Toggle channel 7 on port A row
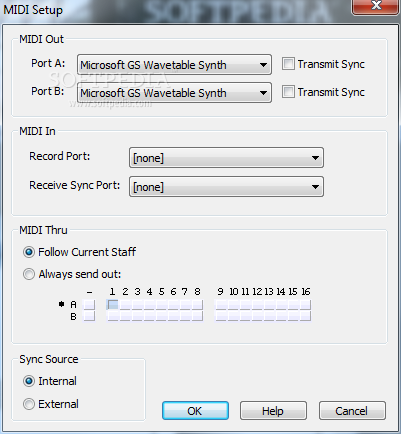Screen dimensions: 401x434 point(185,305)
